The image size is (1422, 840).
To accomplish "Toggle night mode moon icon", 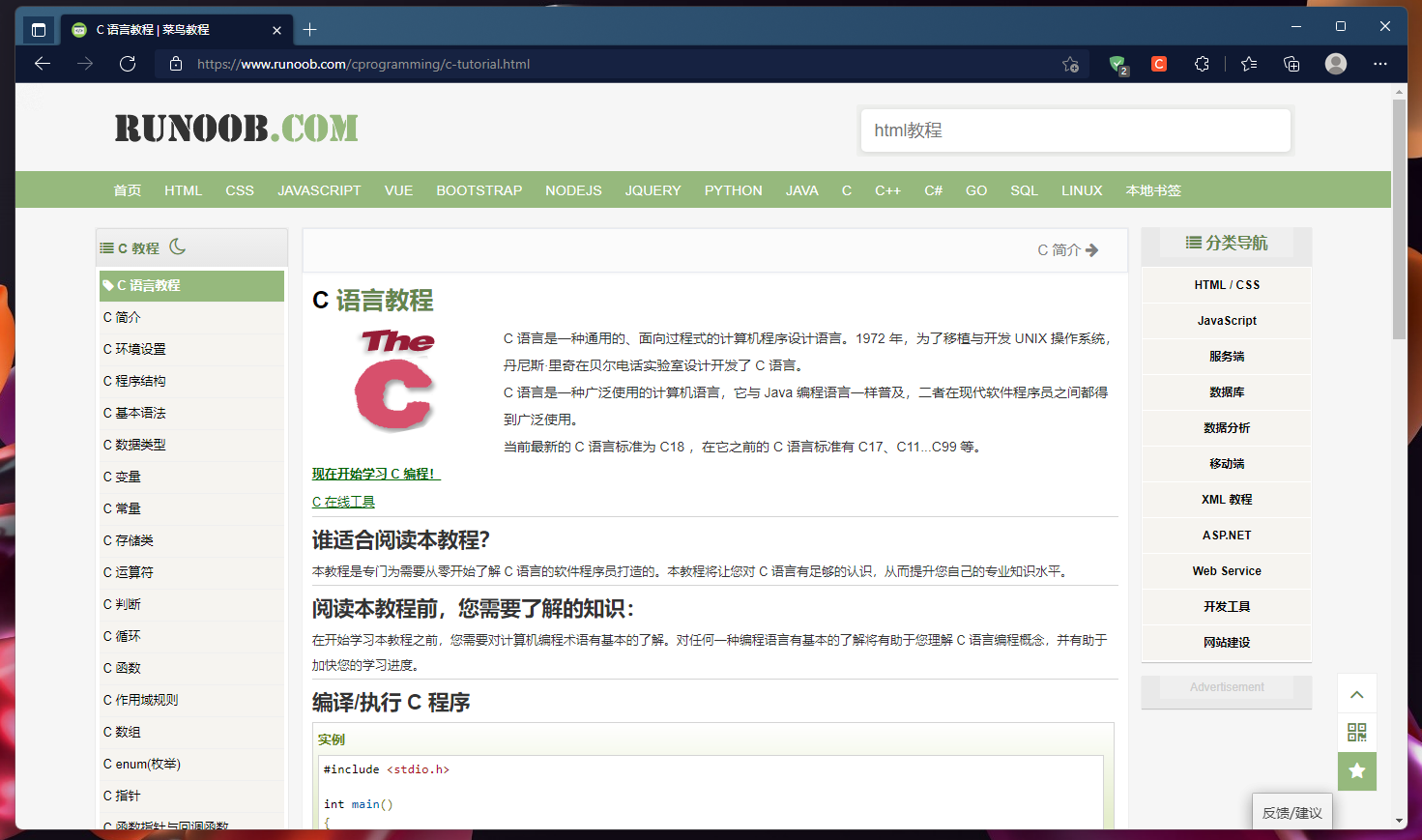I will pos(178,246).
